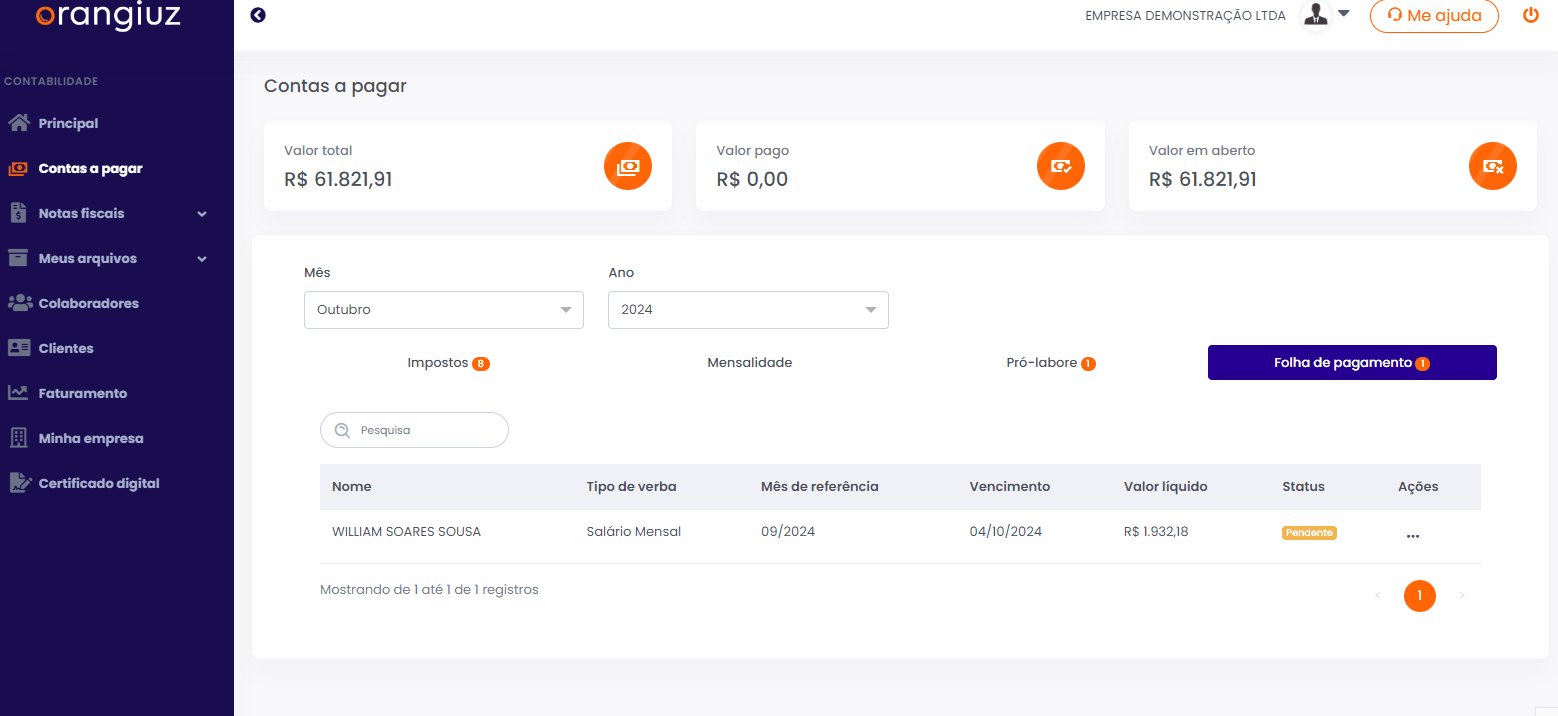Click the Orangiuz logo

pos(108,16)
